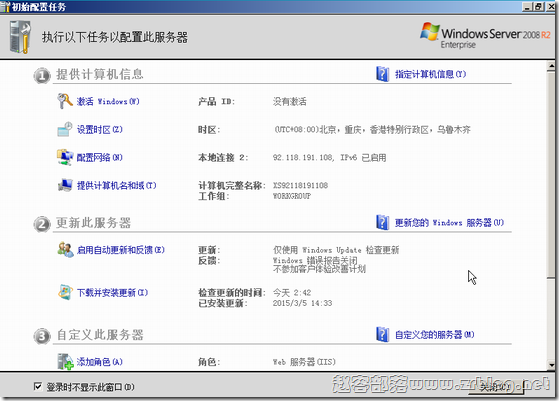The width and height of the screenshot is (559, 401).
Task: Click the server wrench icon in header
Action: [x=20, y=37]
